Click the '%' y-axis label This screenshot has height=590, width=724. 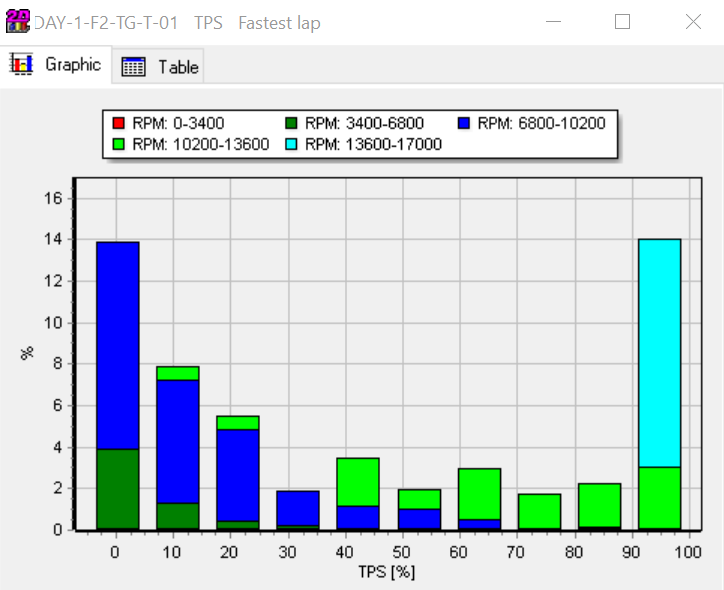[27, 354]
